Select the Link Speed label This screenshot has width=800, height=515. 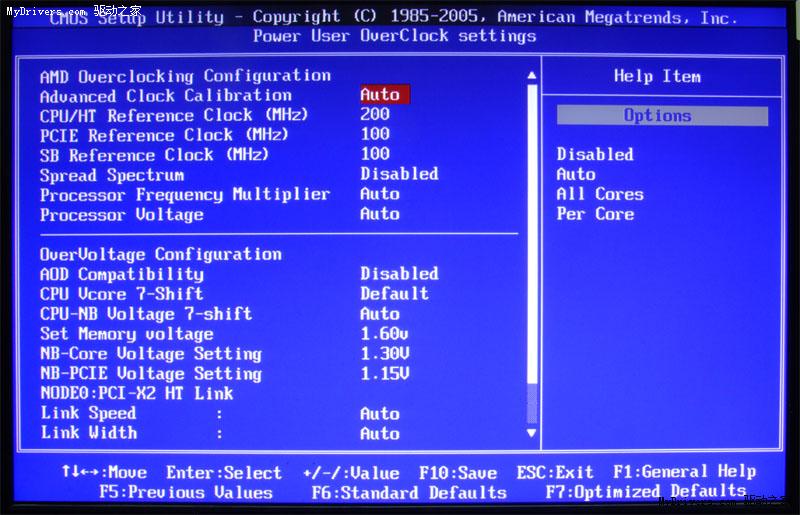pyautogui.click(x=88, y=413)
